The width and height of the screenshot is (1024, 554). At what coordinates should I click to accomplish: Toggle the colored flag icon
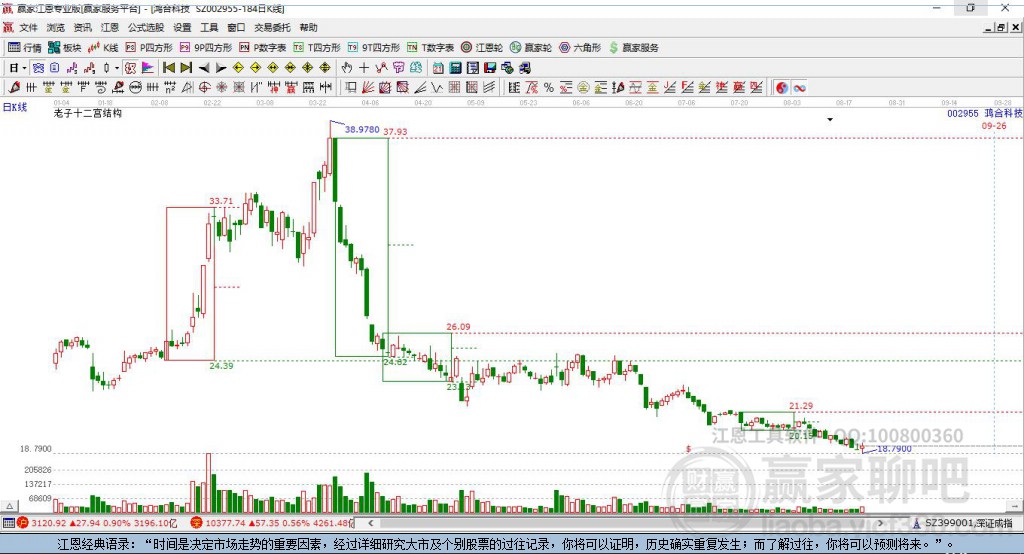(148, 68)
